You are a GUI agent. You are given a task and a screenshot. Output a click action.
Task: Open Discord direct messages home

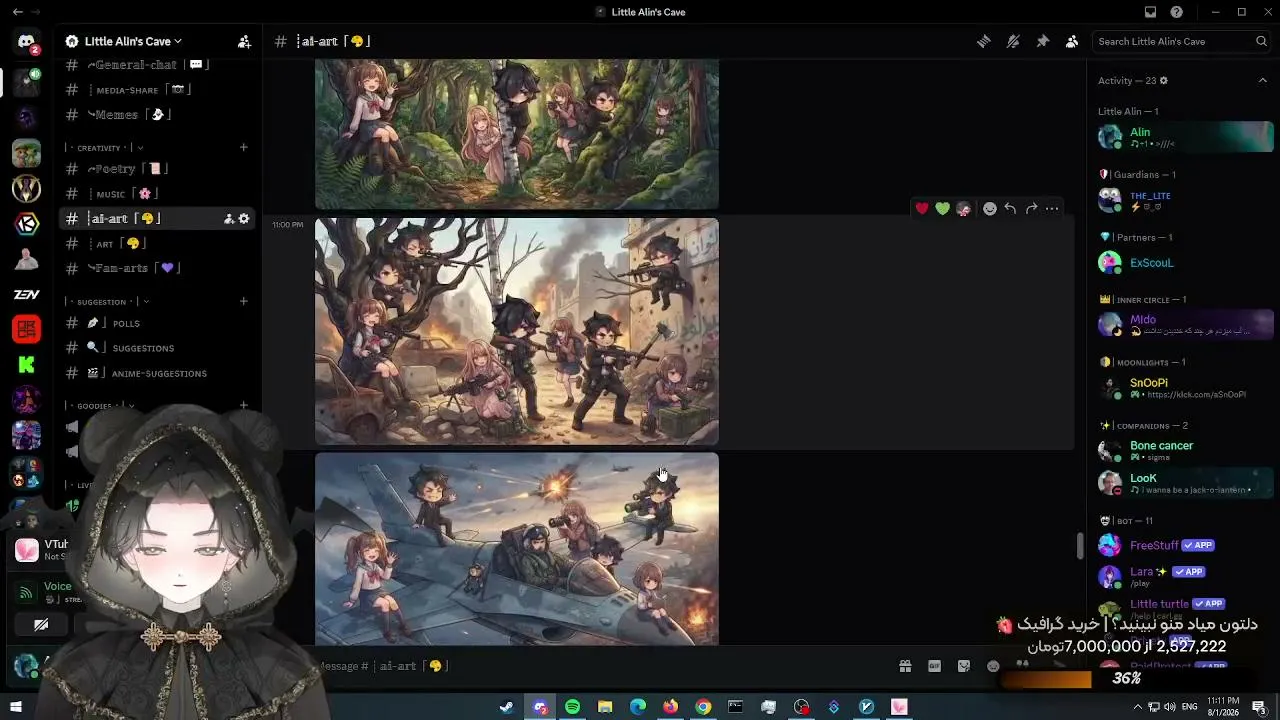tap(27, 42)
